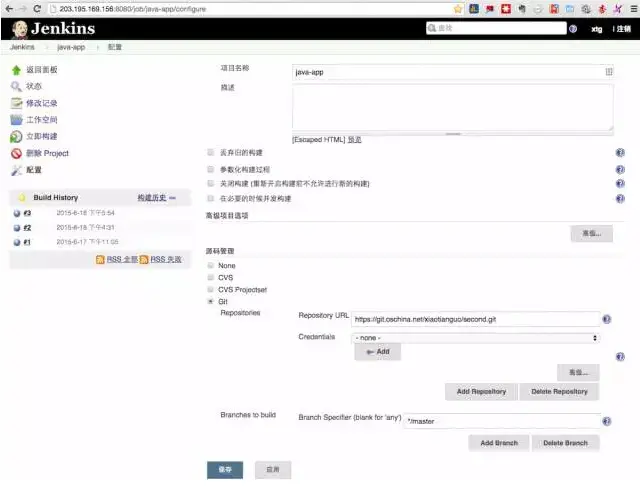Click the preview link beside Escaped HTML
640x486 pixels.
[354, 140]
